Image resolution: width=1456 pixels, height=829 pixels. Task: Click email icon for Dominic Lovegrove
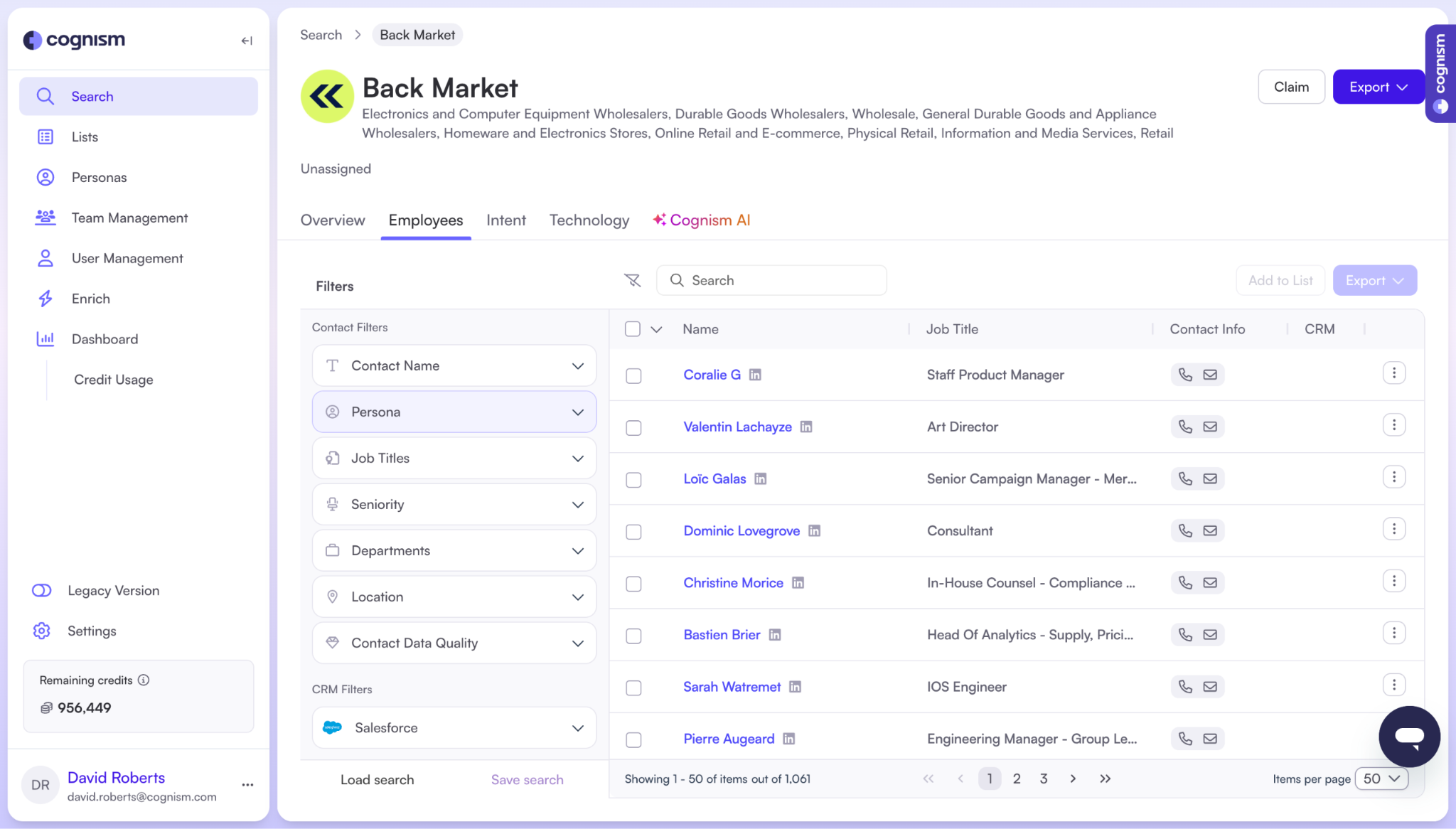coord(1210,530)
